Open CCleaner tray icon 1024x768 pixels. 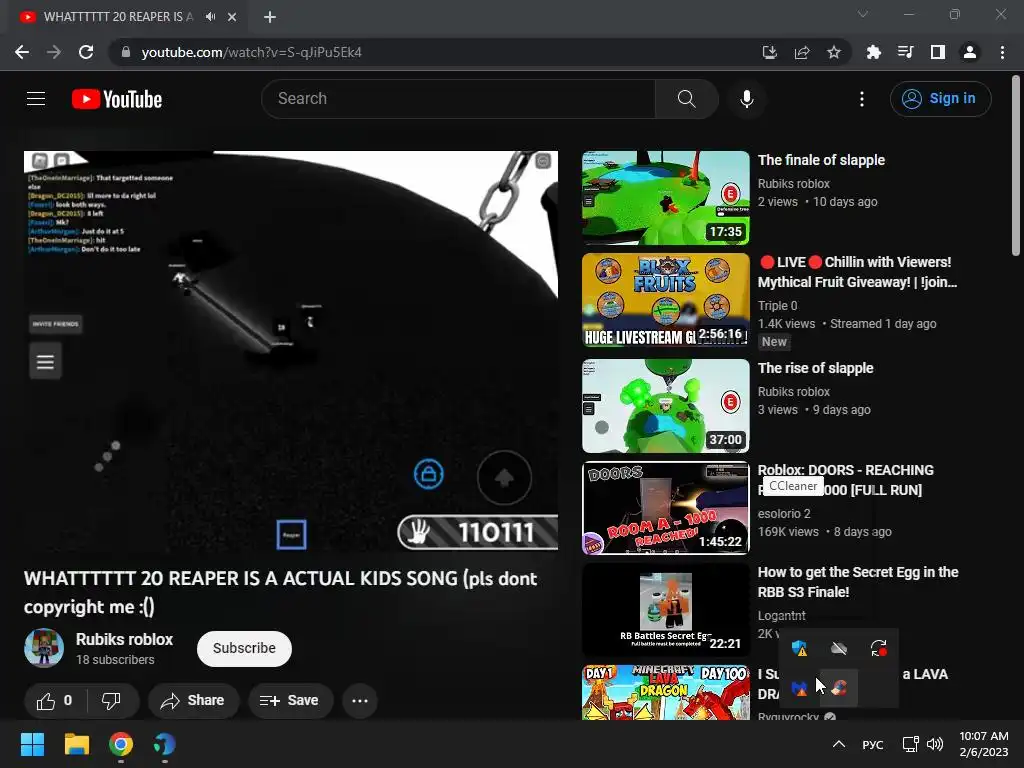click(x=839, y=687)
